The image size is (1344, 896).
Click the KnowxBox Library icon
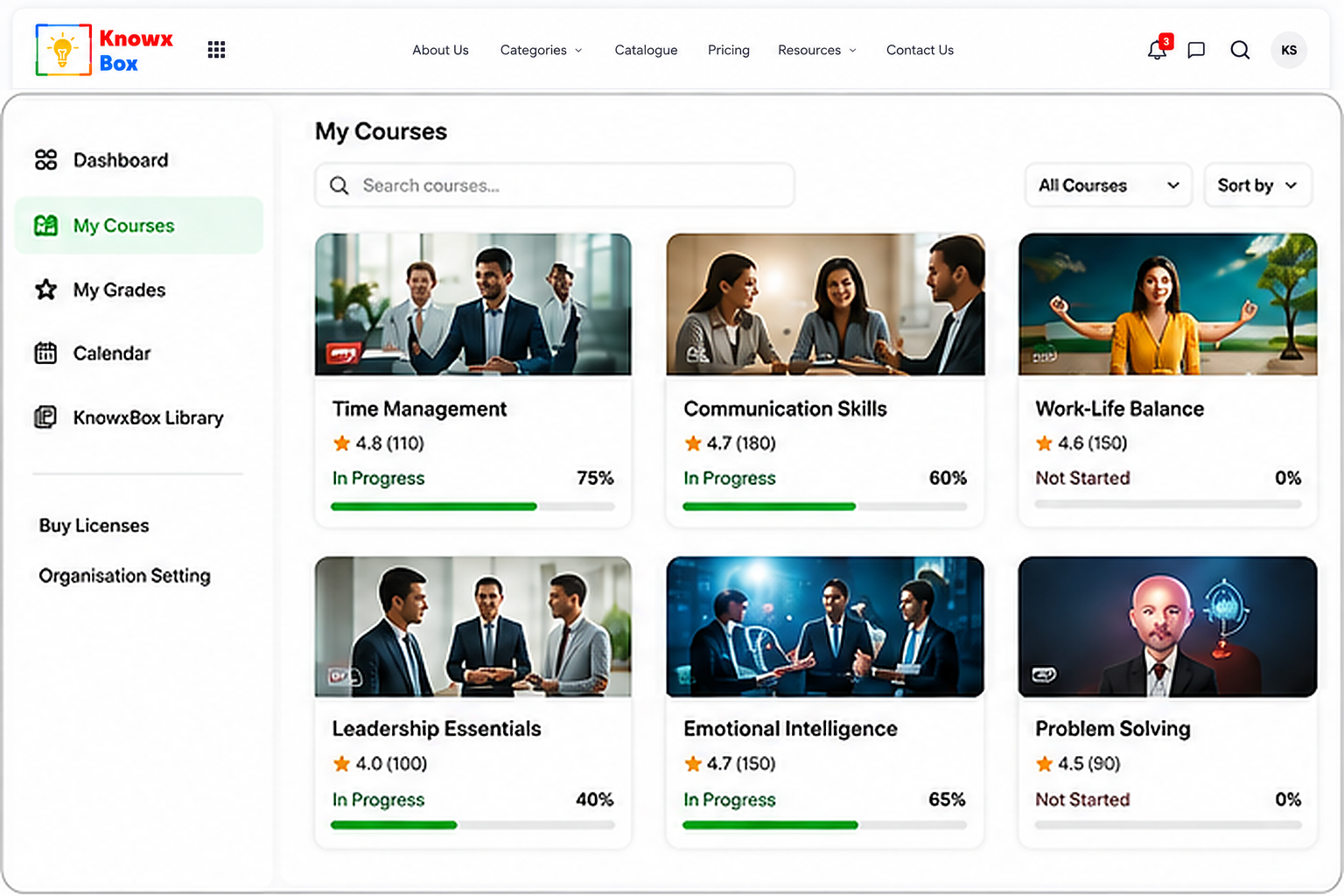pyautogui.click(x=45, y=417)
